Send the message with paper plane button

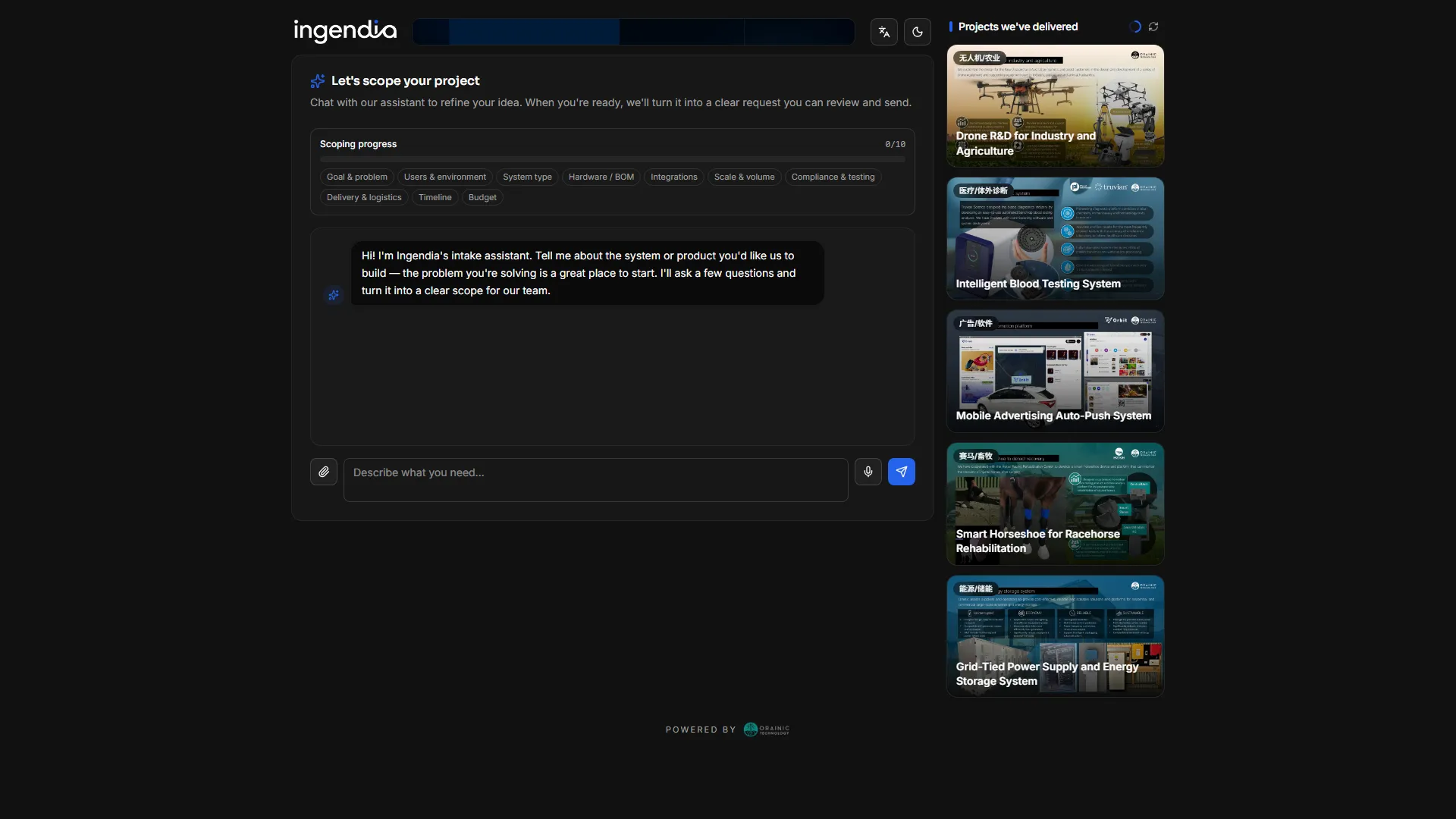902,472
